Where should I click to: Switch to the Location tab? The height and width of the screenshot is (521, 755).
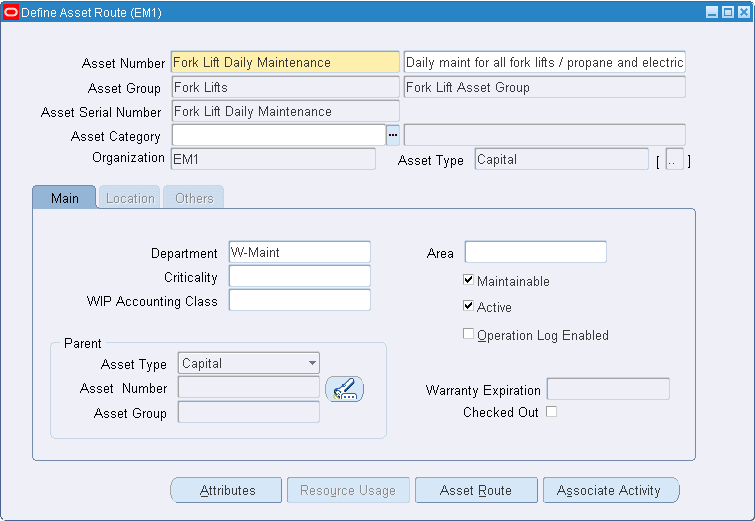click(130, 198)
